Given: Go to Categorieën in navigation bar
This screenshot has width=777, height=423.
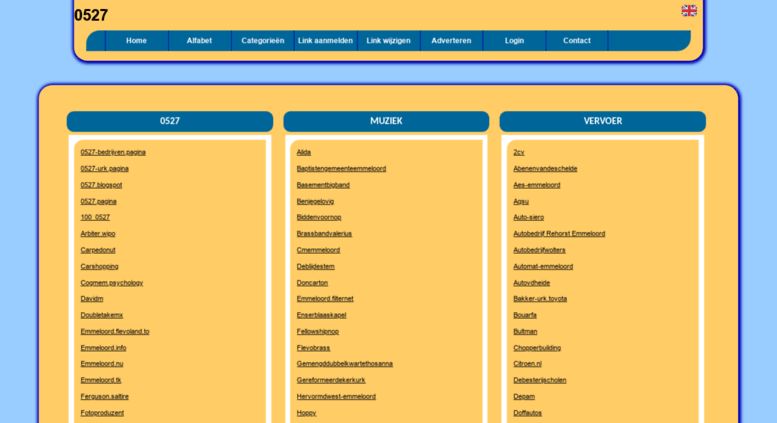Looking at the screenshot, I should (263, 41).
